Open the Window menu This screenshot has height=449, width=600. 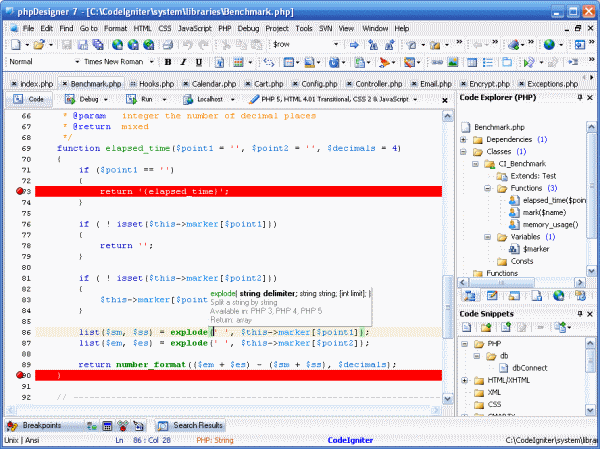[x=375, y=28]
